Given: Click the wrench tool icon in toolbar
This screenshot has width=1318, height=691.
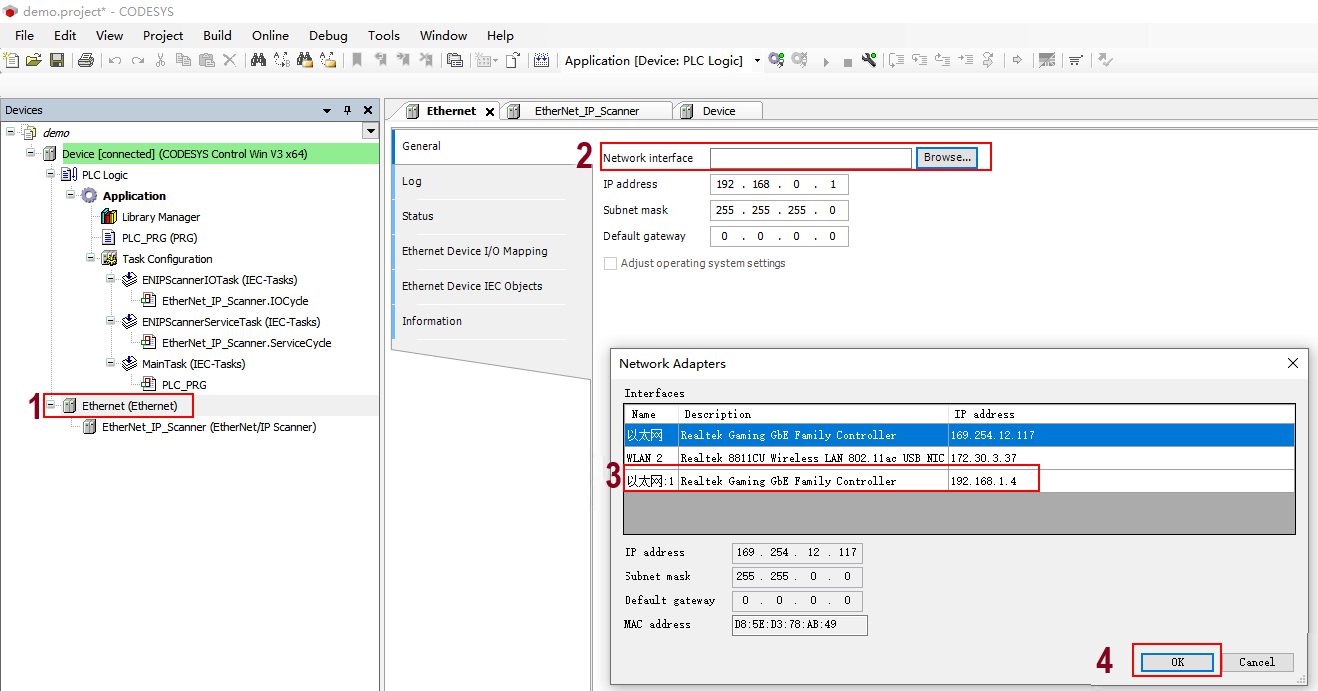Looking at the screenshot, I should (869, 61).
